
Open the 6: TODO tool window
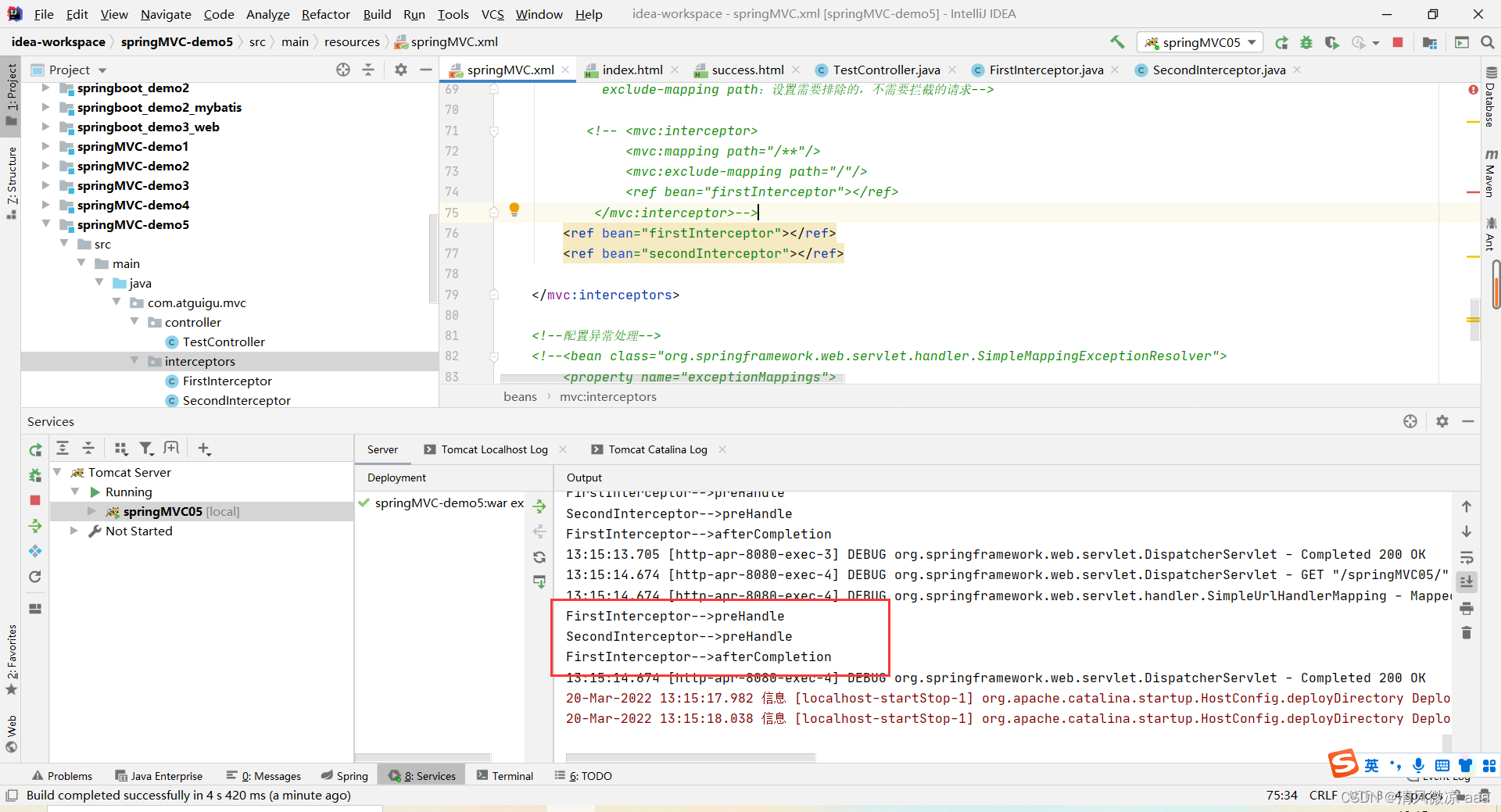click(x=583, y=775)
